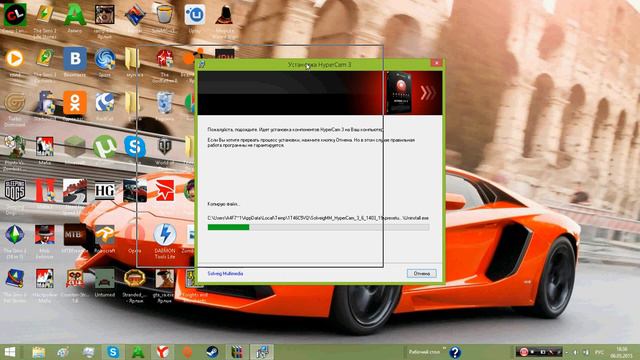Open the Opera desktop shortcut
The image size is (640, 360).
click(x=135, y=235)
